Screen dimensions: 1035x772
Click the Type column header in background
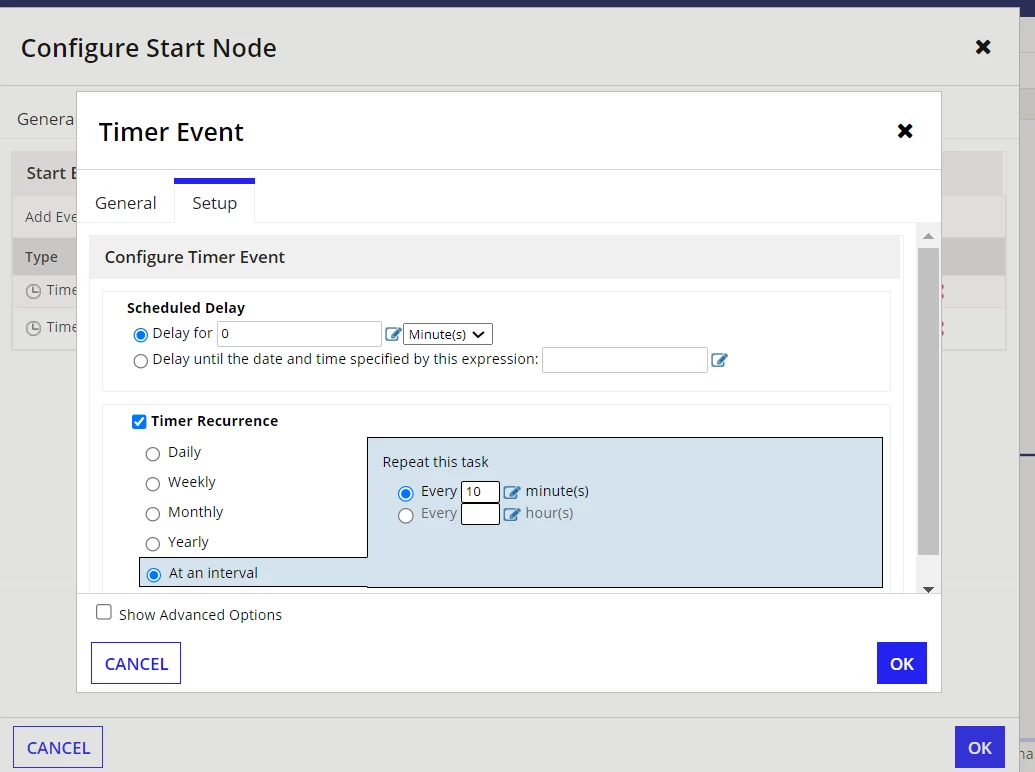pos(41,257)
